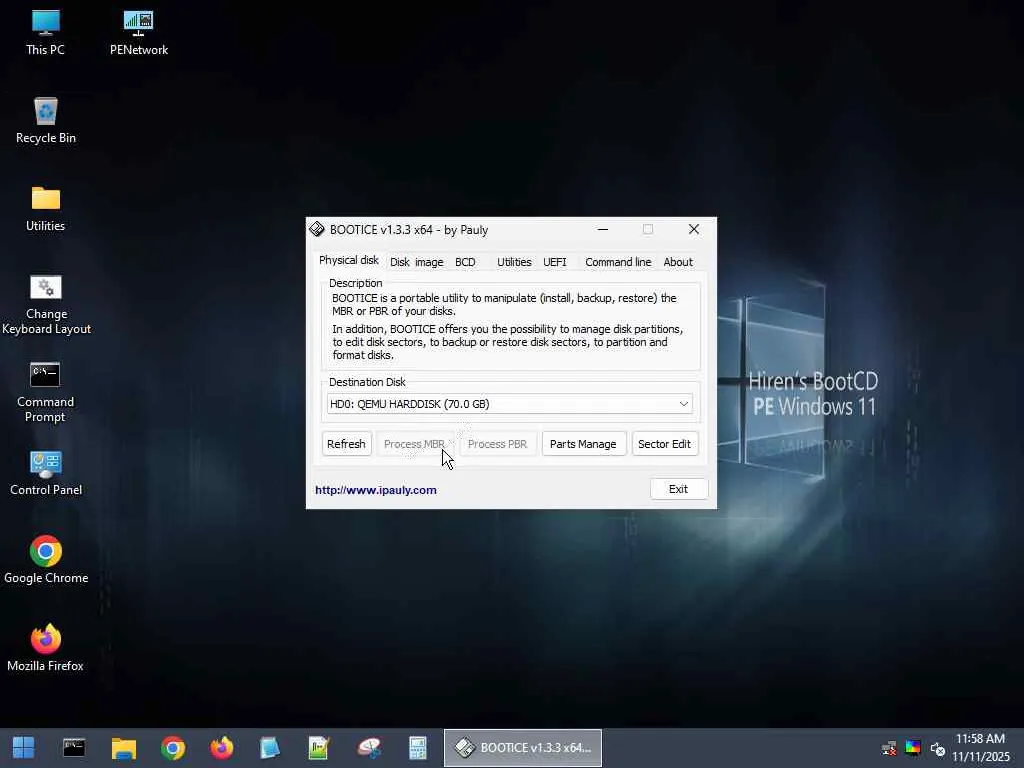Minimize the BOOTICE window
1024x768 pixels.
tap(603, 229)
